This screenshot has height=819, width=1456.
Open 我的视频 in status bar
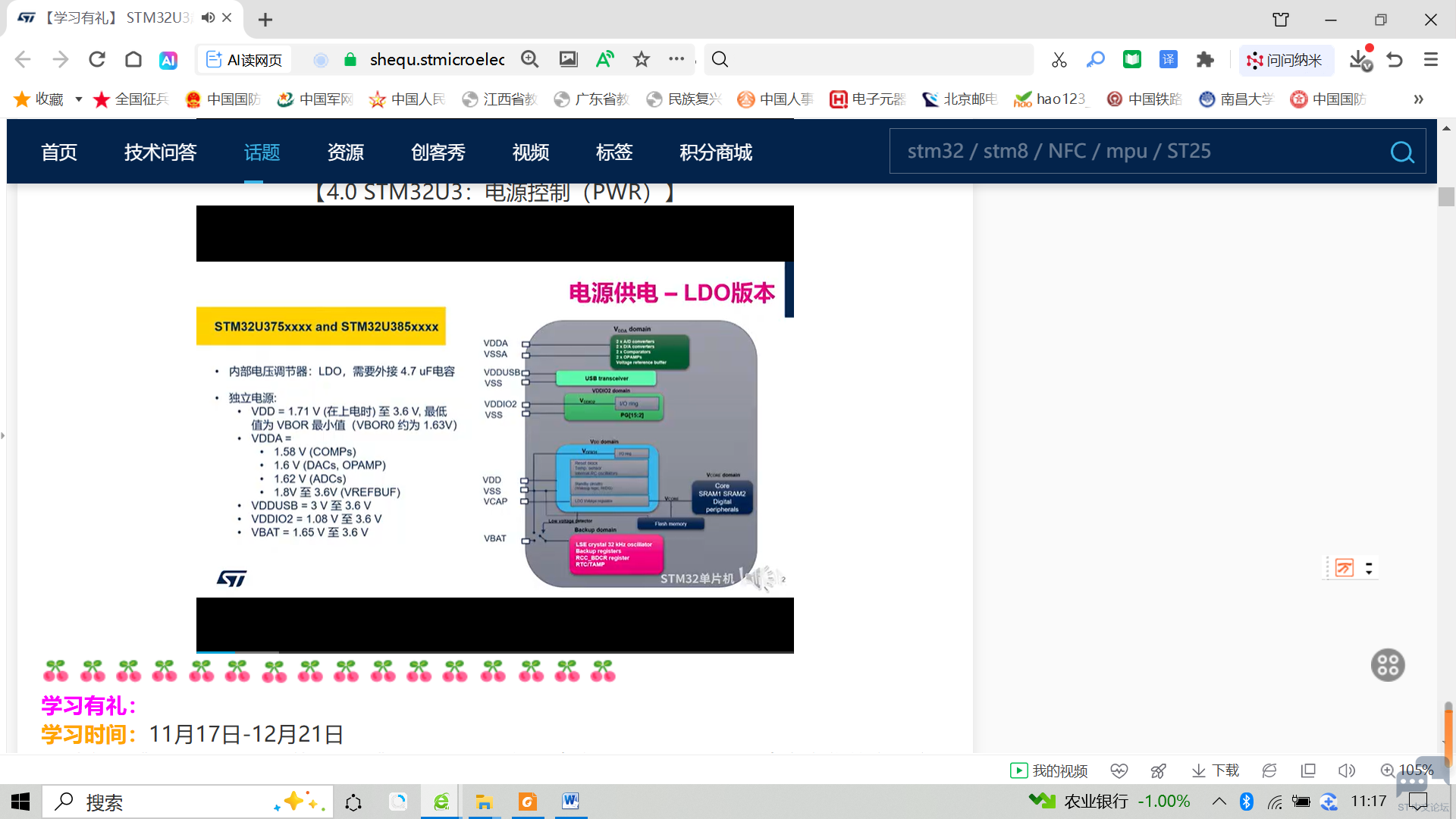point(1050,770)
